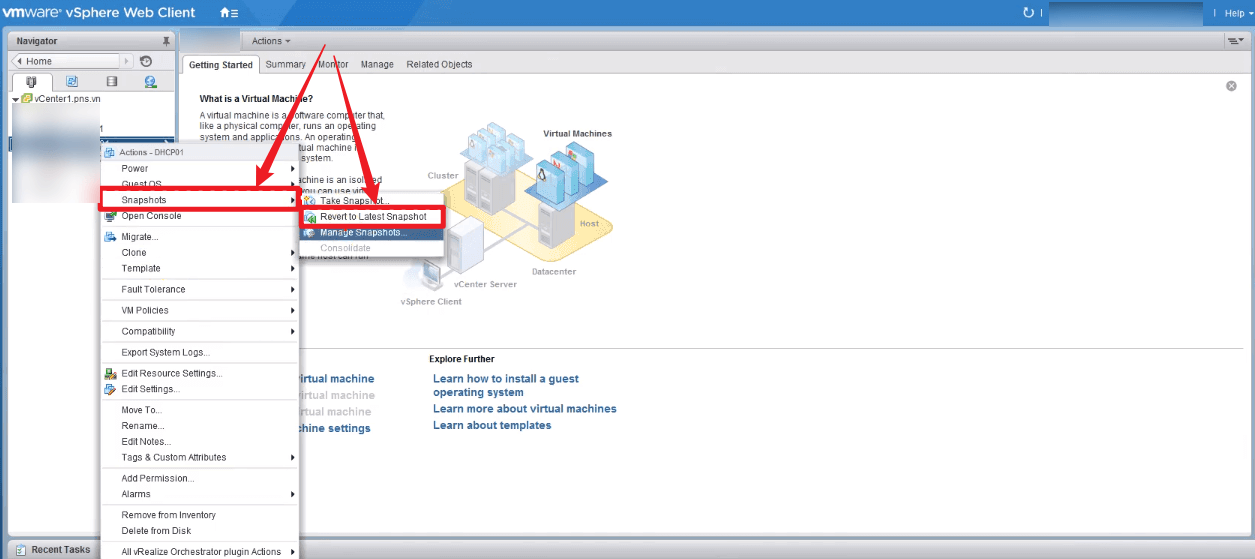Image resolution: width=1255 pixels, height=559 pixels.
Task: Open the Actions dropdown above tabs
Action: (271, 41)
